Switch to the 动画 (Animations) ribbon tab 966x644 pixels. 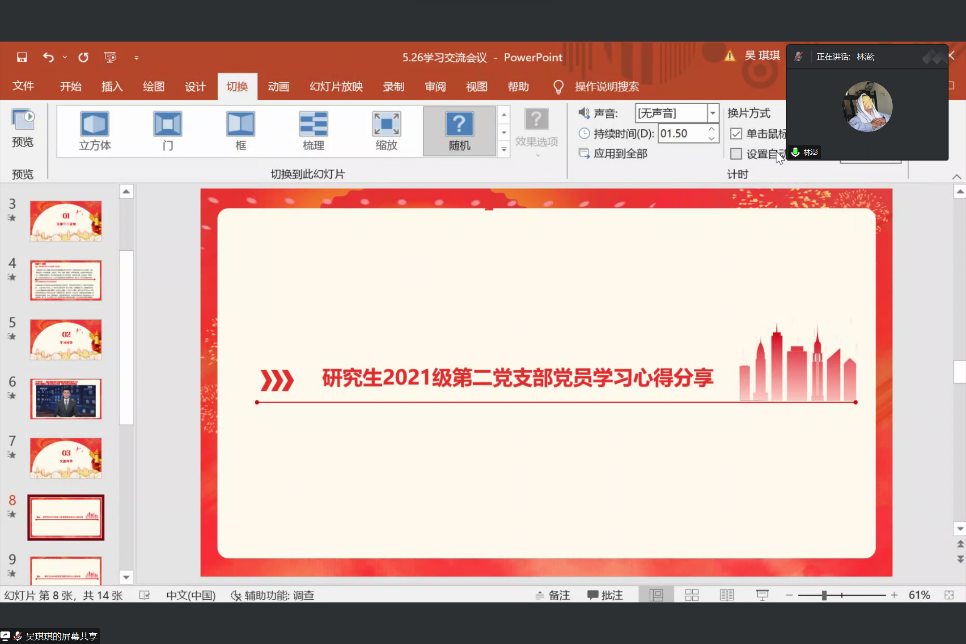278,86
